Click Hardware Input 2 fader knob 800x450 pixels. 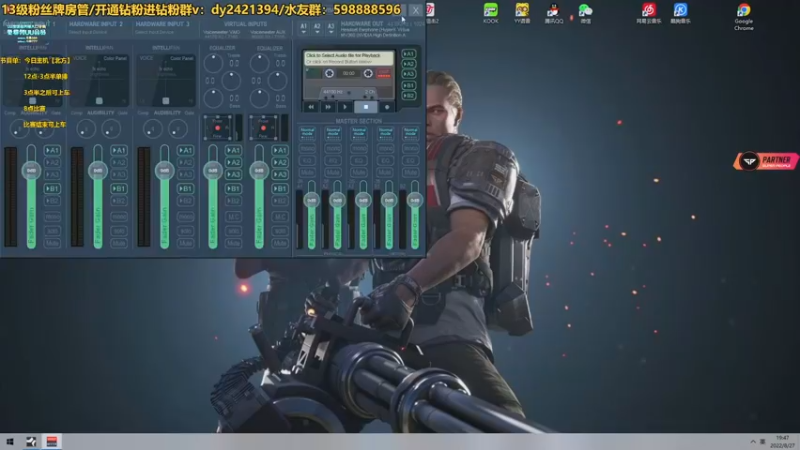pyautogui.click(x=97, y=170)
